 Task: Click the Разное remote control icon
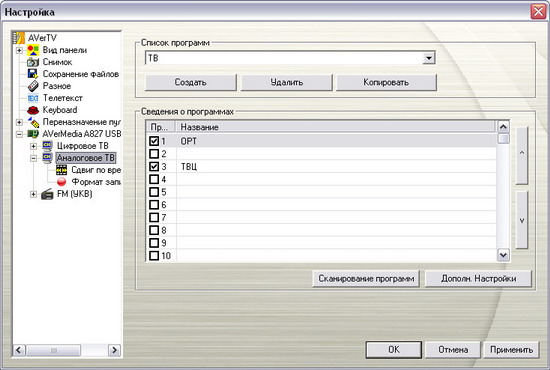(33, 86)
